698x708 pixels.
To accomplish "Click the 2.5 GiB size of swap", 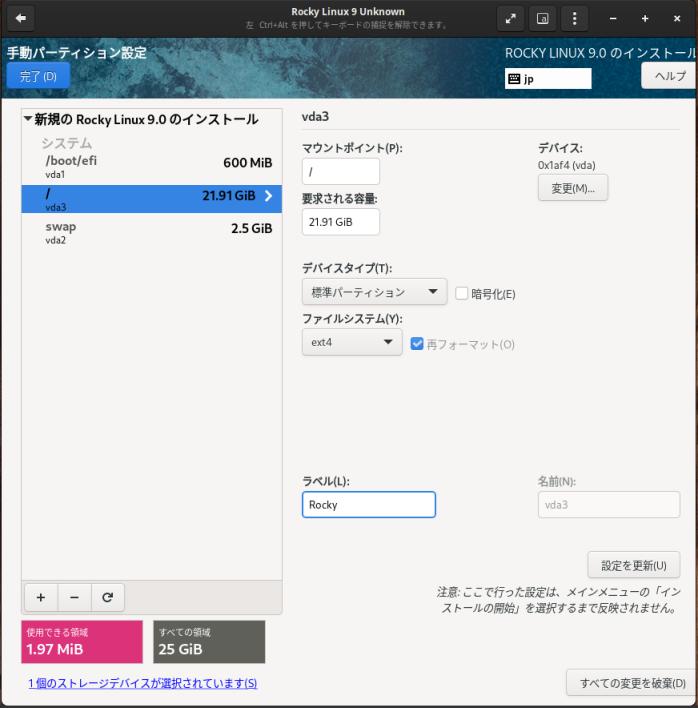I will point(251,228).
